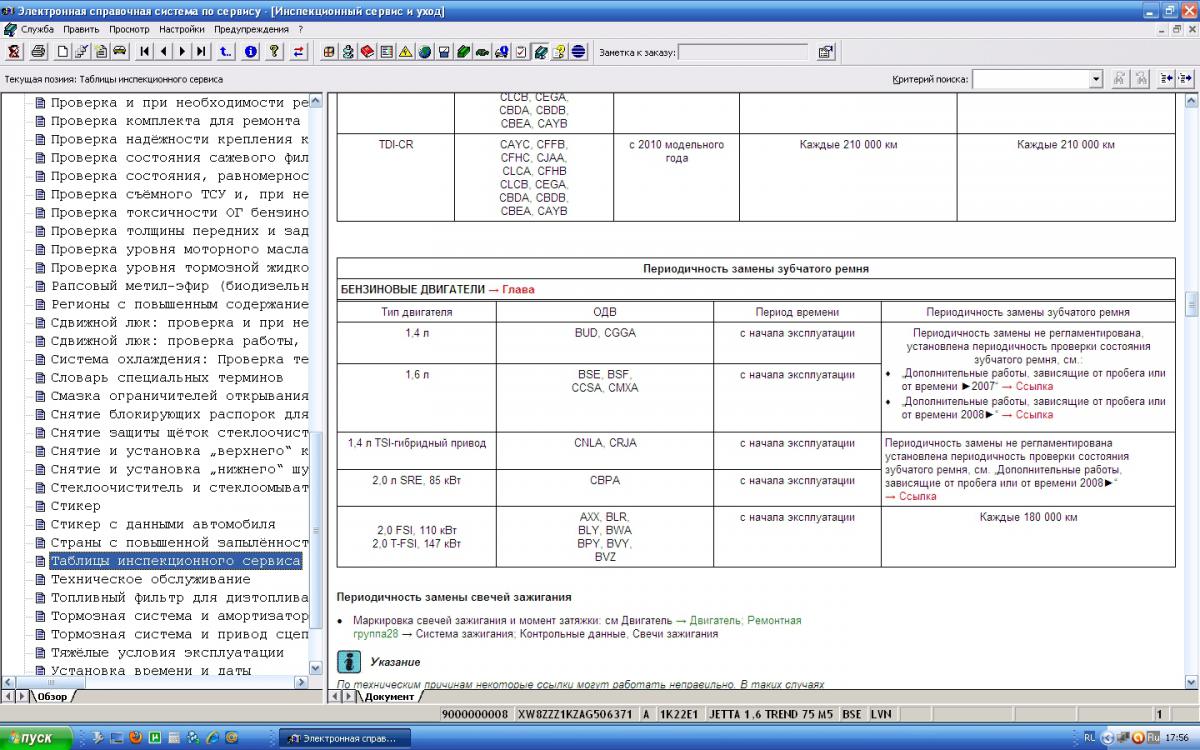Open the '?' help menu
Viewport: 1200px width, 750px height.
point(300,29)
